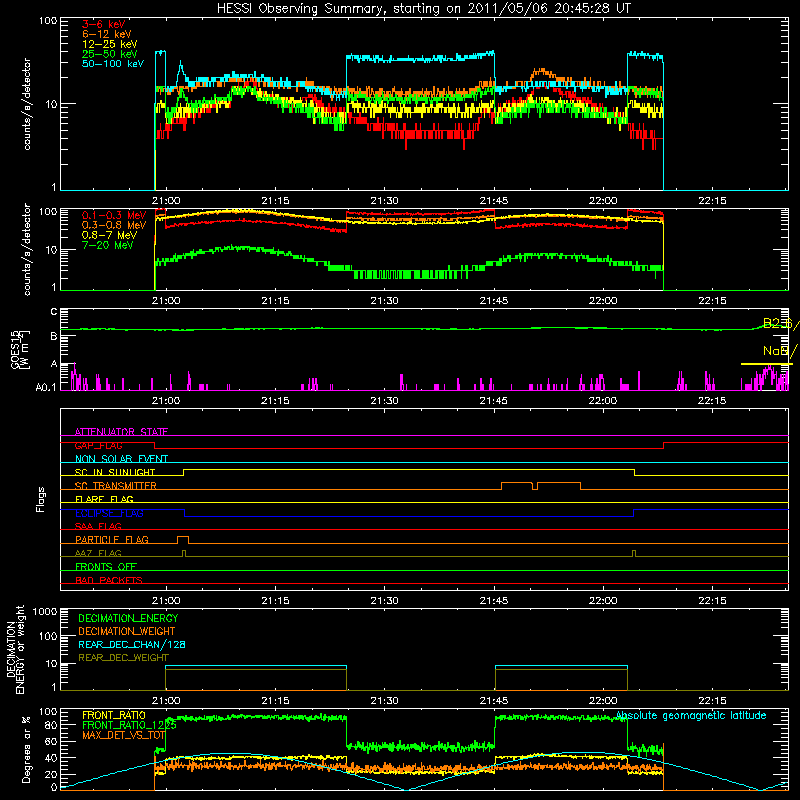Click the 22:15 tick under GOES panel
800x800 pixels.
712,401
